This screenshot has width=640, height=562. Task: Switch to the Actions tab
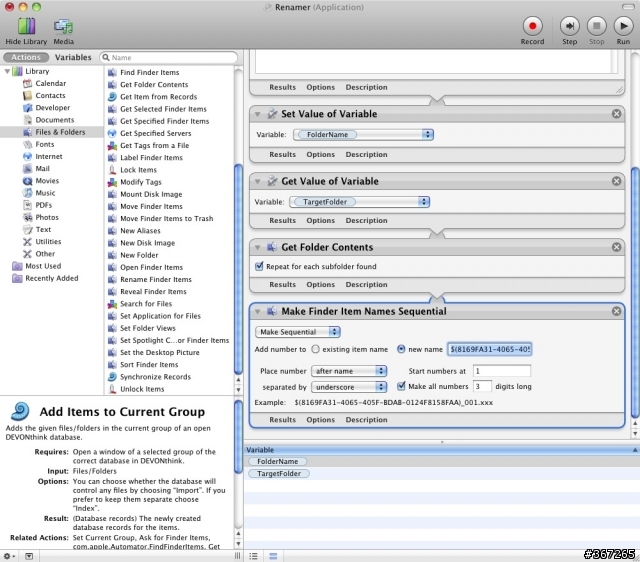coord(26,58)
